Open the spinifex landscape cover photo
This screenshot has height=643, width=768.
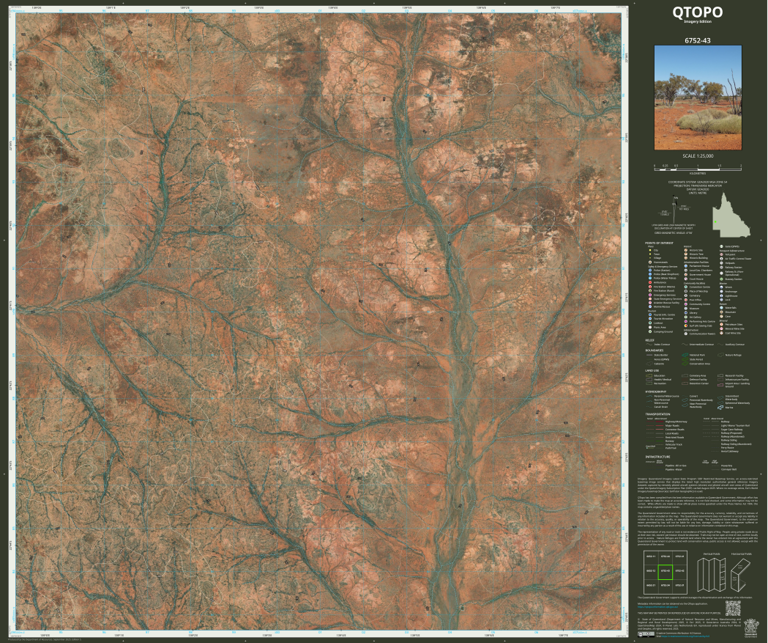tap(698, 97)
